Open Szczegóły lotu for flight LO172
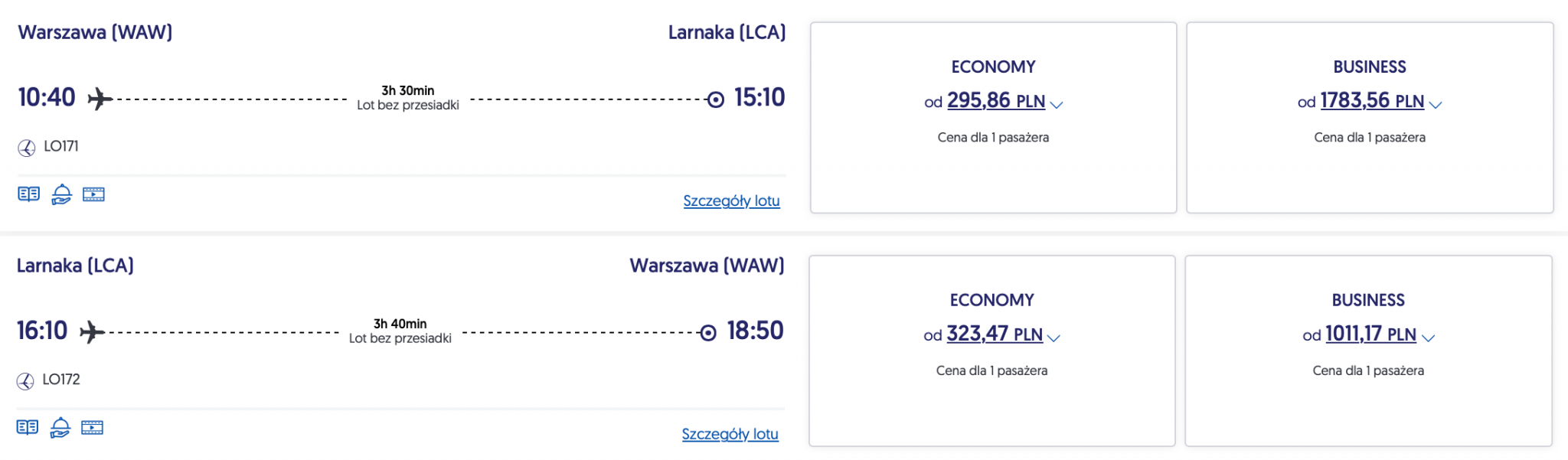The height and width of the screenshot is (460, 1568). point(730,434)
